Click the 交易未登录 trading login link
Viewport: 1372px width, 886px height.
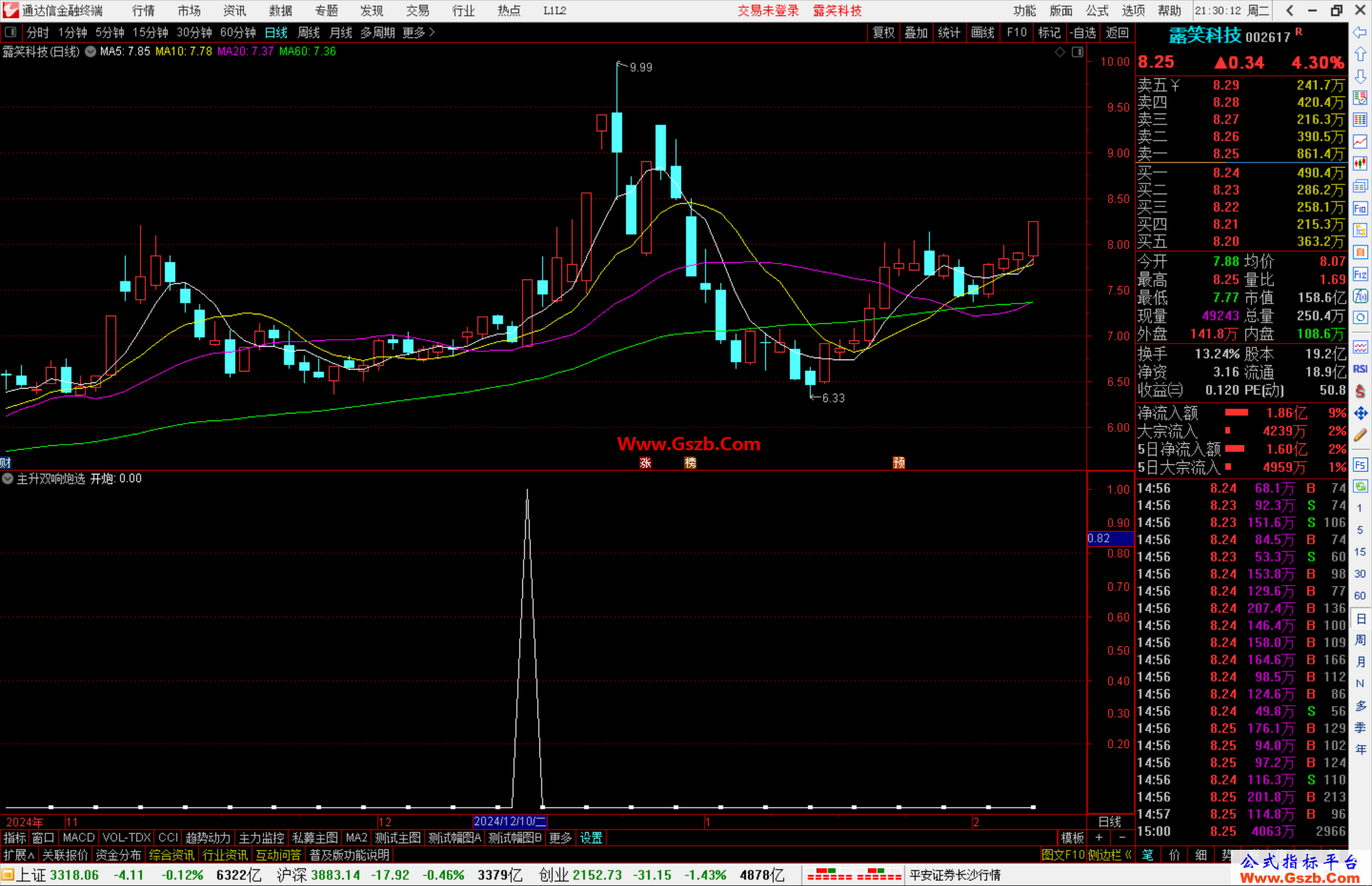click(768, 11)
